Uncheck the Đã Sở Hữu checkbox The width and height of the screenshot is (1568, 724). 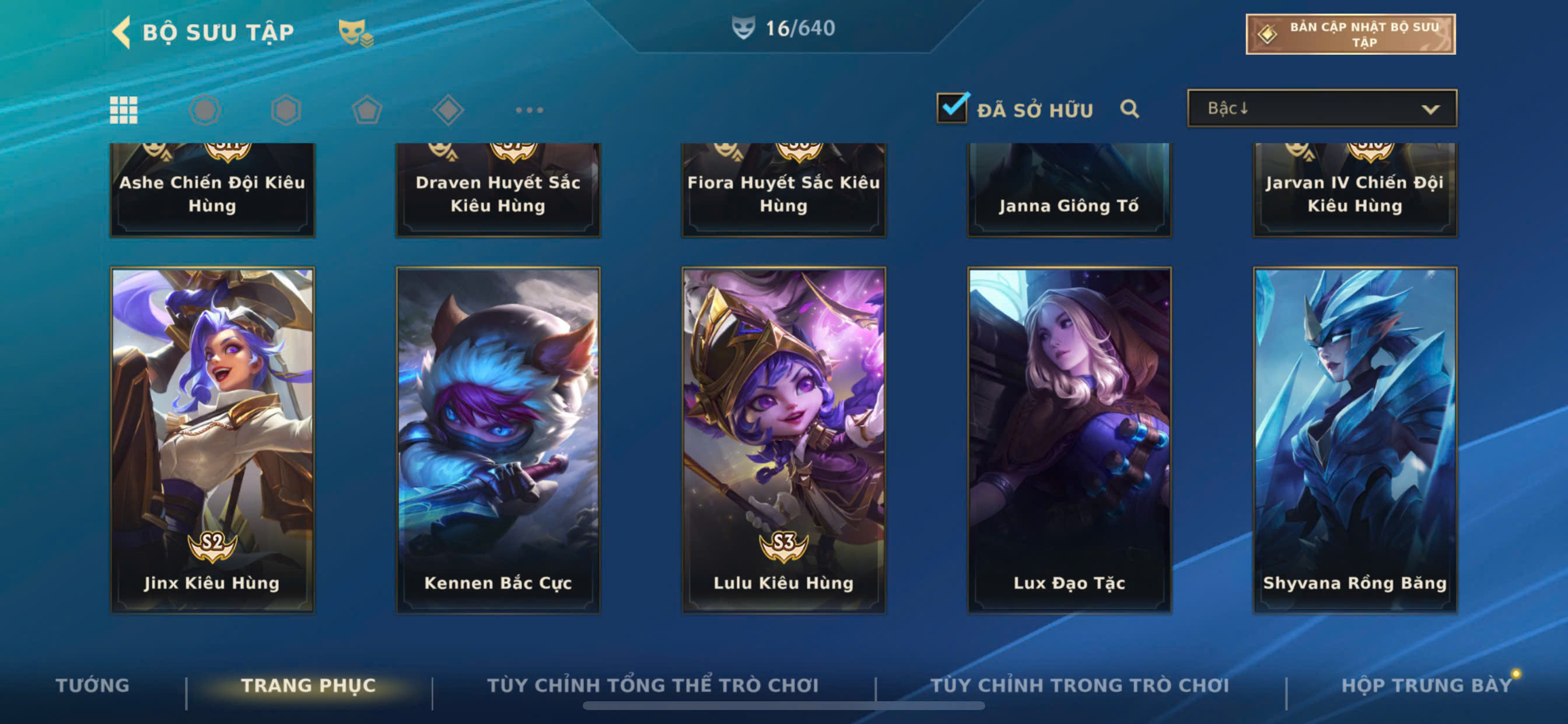click(953, 108)
